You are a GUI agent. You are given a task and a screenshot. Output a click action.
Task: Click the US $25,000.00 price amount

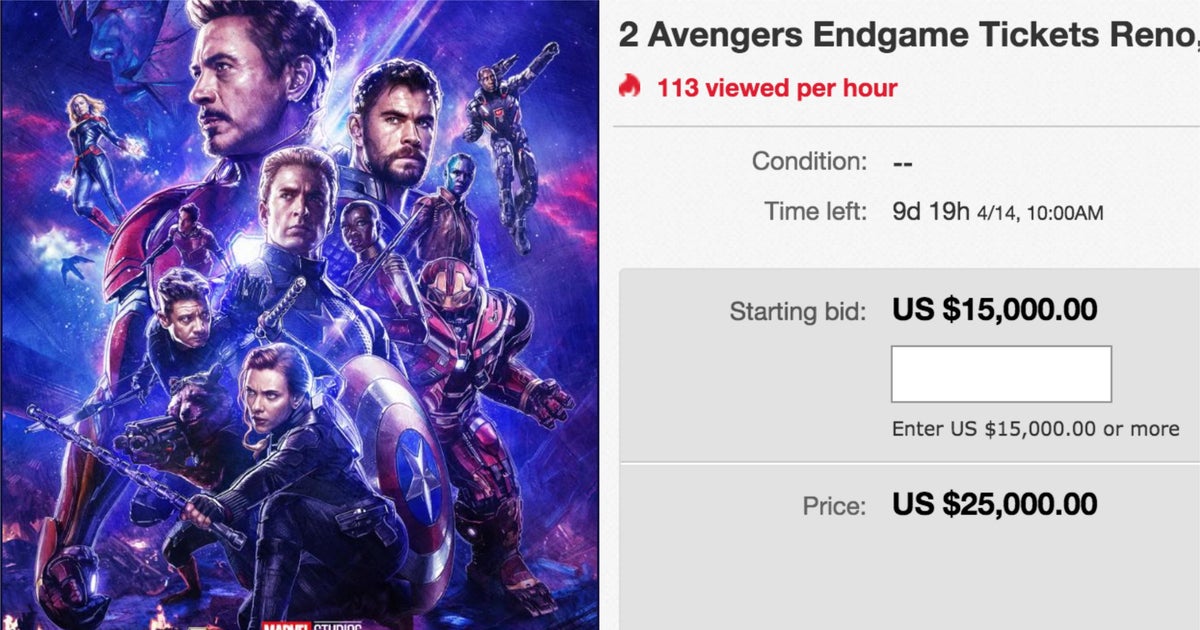click(994, 504)
